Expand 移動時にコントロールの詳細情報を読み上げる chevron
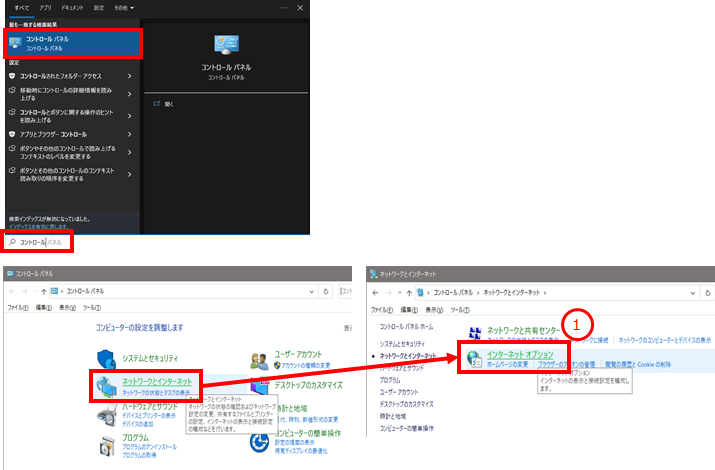The image size is (715, 470). pos(130,94)
